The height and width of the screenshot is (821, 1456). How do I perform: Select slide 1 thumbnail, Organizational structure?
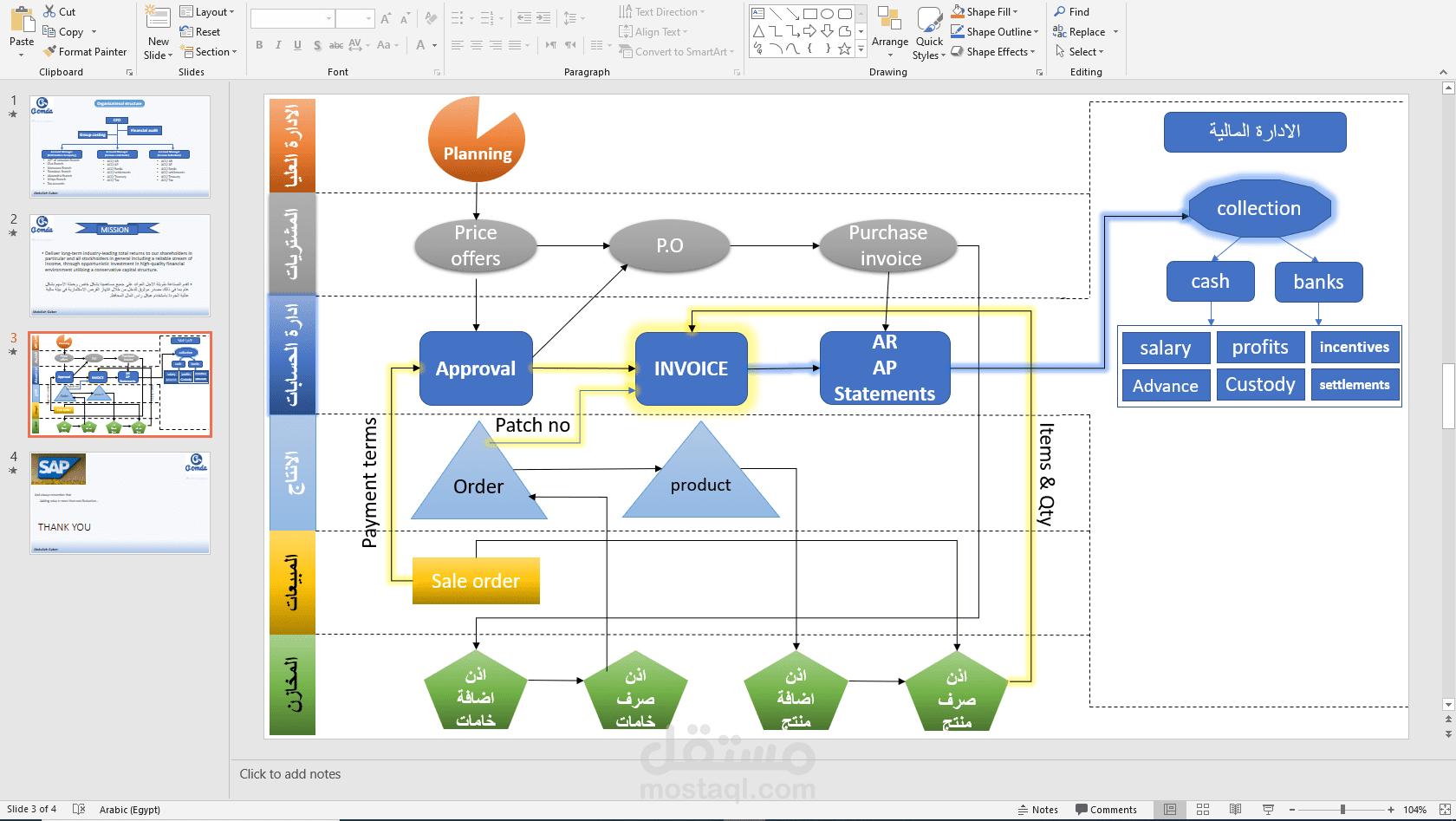pos(120,147)
